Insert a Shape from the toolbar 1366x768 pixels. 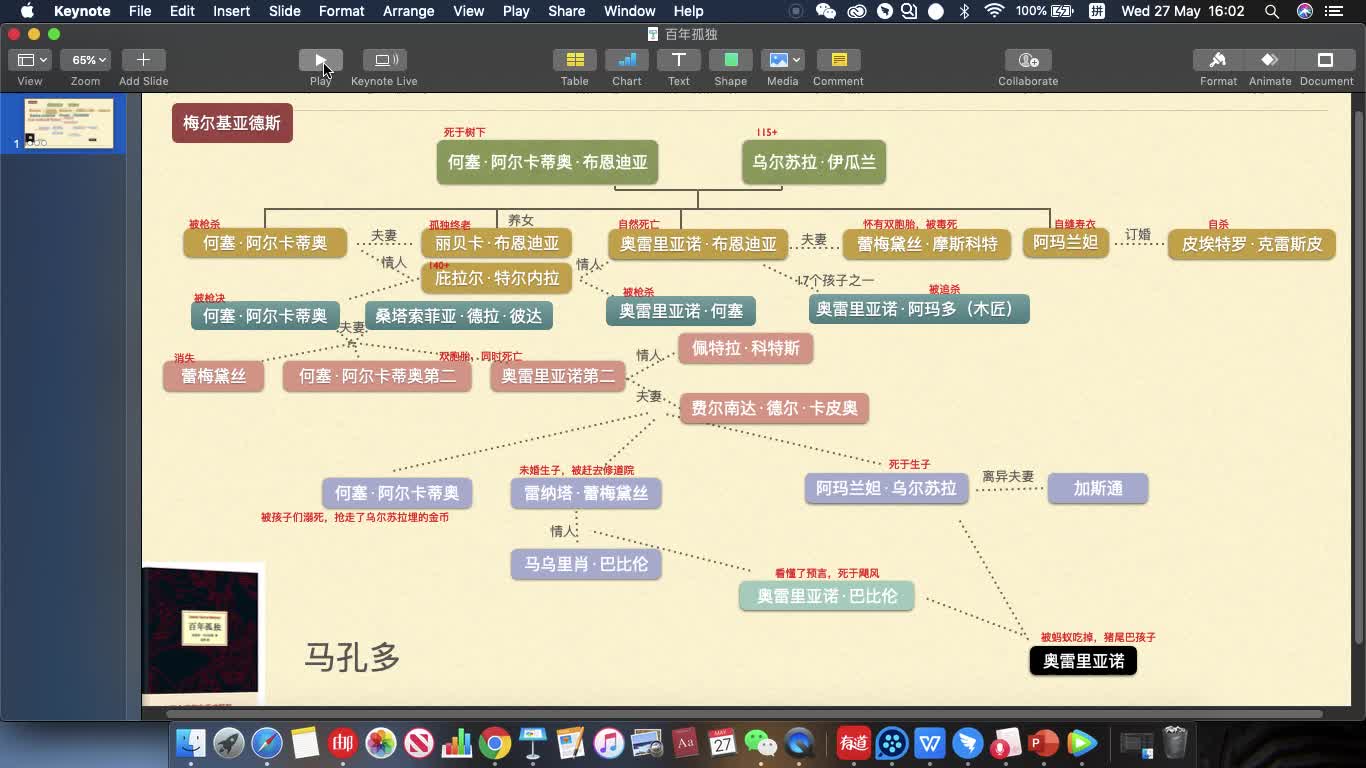(730, 60)
